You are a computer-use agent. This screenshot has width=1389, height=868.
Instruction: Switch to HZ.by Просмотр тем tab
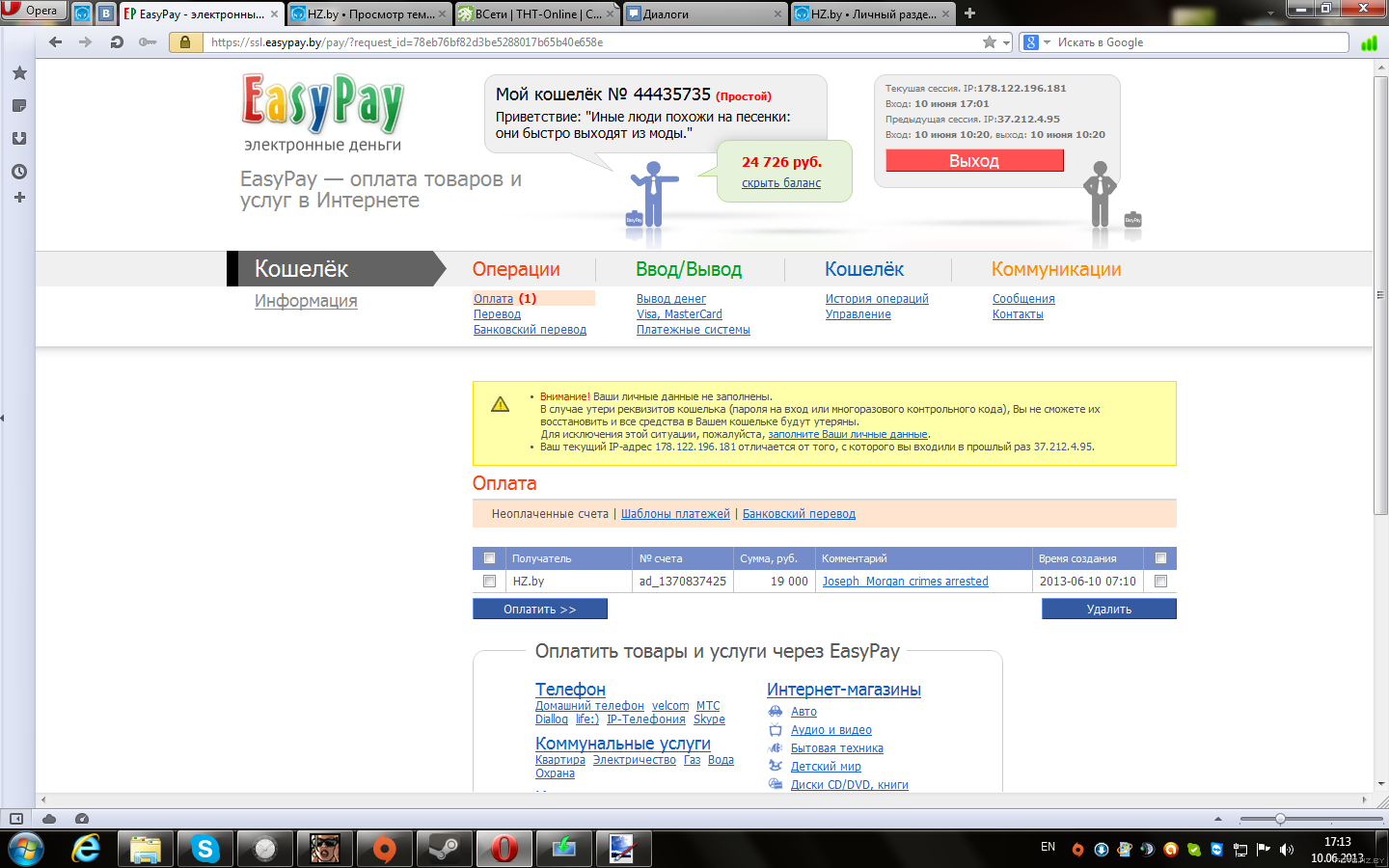click(x=369, y=14)
